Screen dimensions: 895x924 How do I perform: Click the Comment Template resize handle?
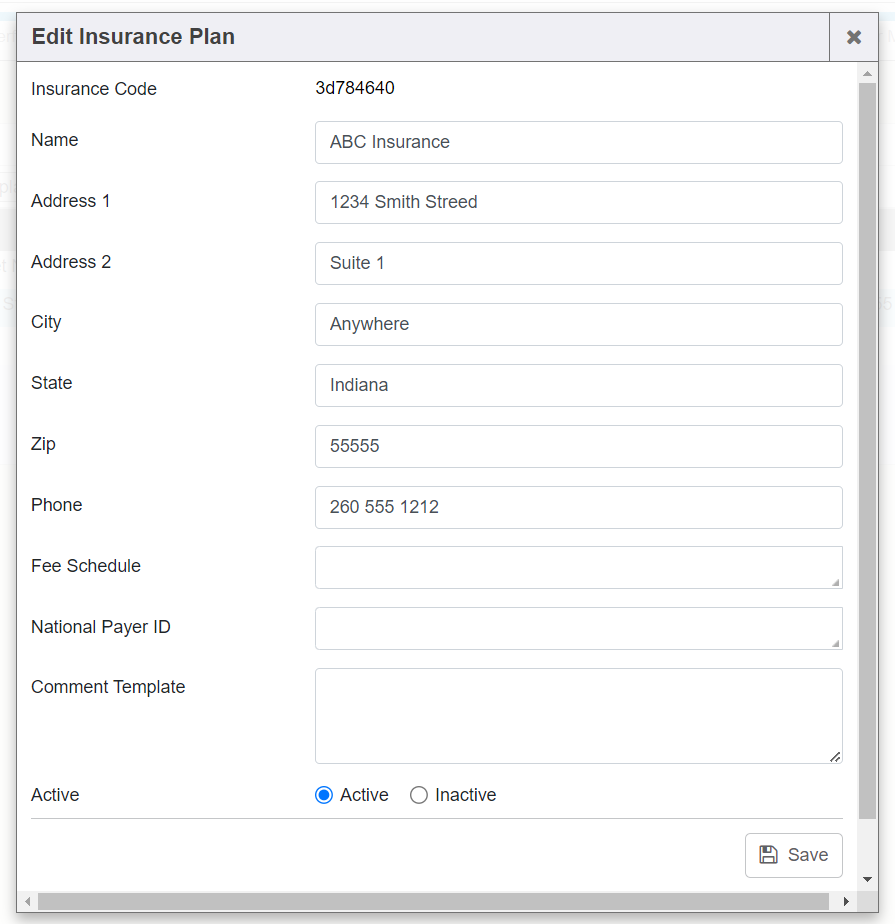click(835, 757)
